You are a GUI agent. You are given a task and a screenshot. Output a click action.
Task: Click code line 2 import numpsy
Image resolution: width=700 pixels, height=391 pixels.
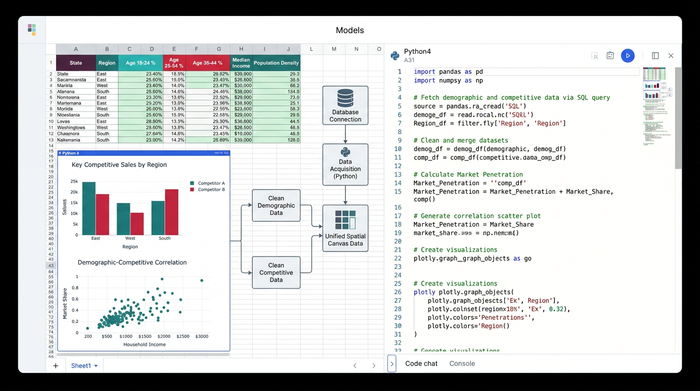click(x=448, y=80)
